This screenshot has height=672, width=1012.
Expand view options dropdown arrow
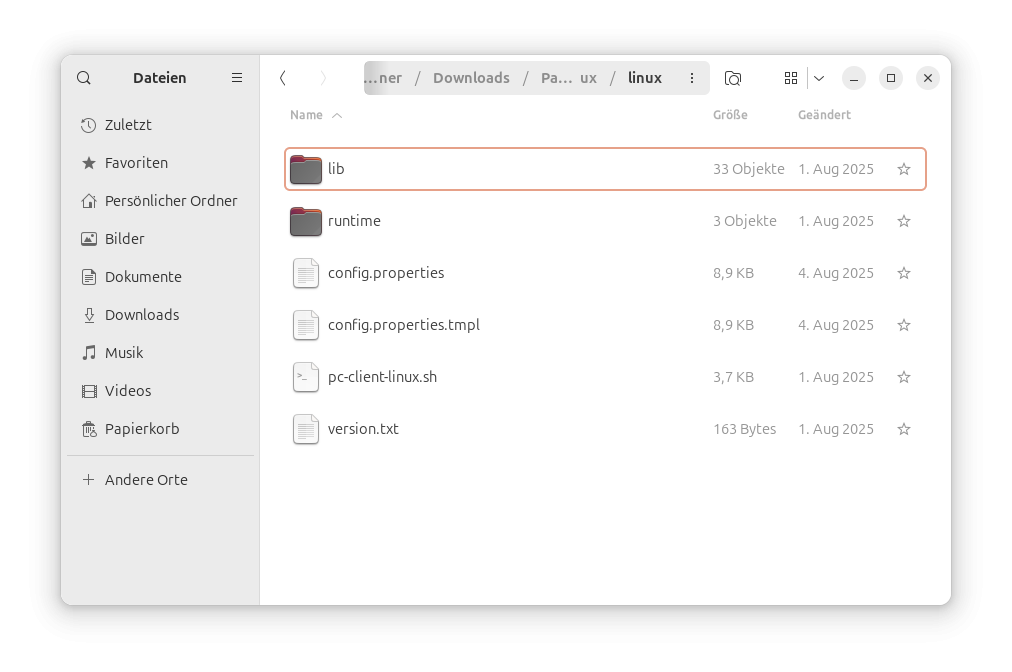[x=819, y=78]
